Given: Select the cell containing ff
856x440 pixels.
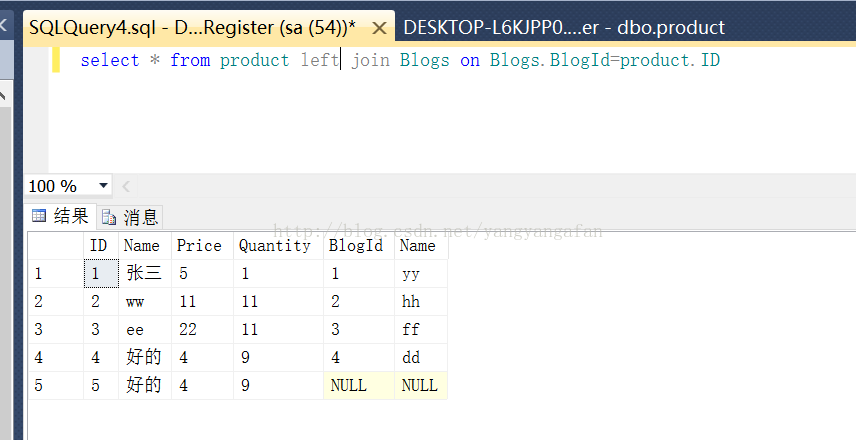Looking at the screenshot, I should pos(421,329).
